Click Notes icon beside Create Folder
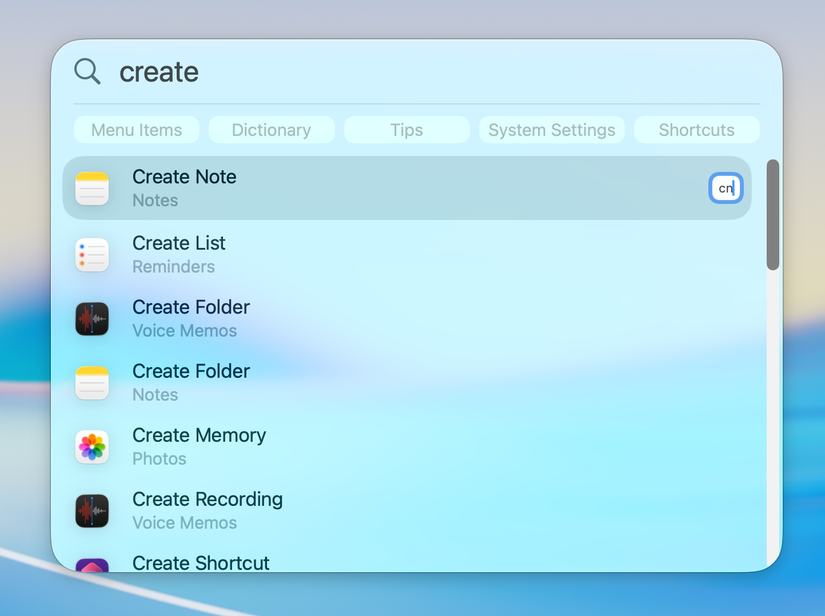 (x=92, y=383)
